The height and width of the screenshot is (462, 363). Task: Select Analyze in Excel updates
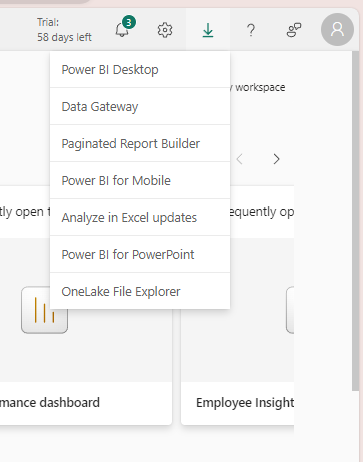140,218
